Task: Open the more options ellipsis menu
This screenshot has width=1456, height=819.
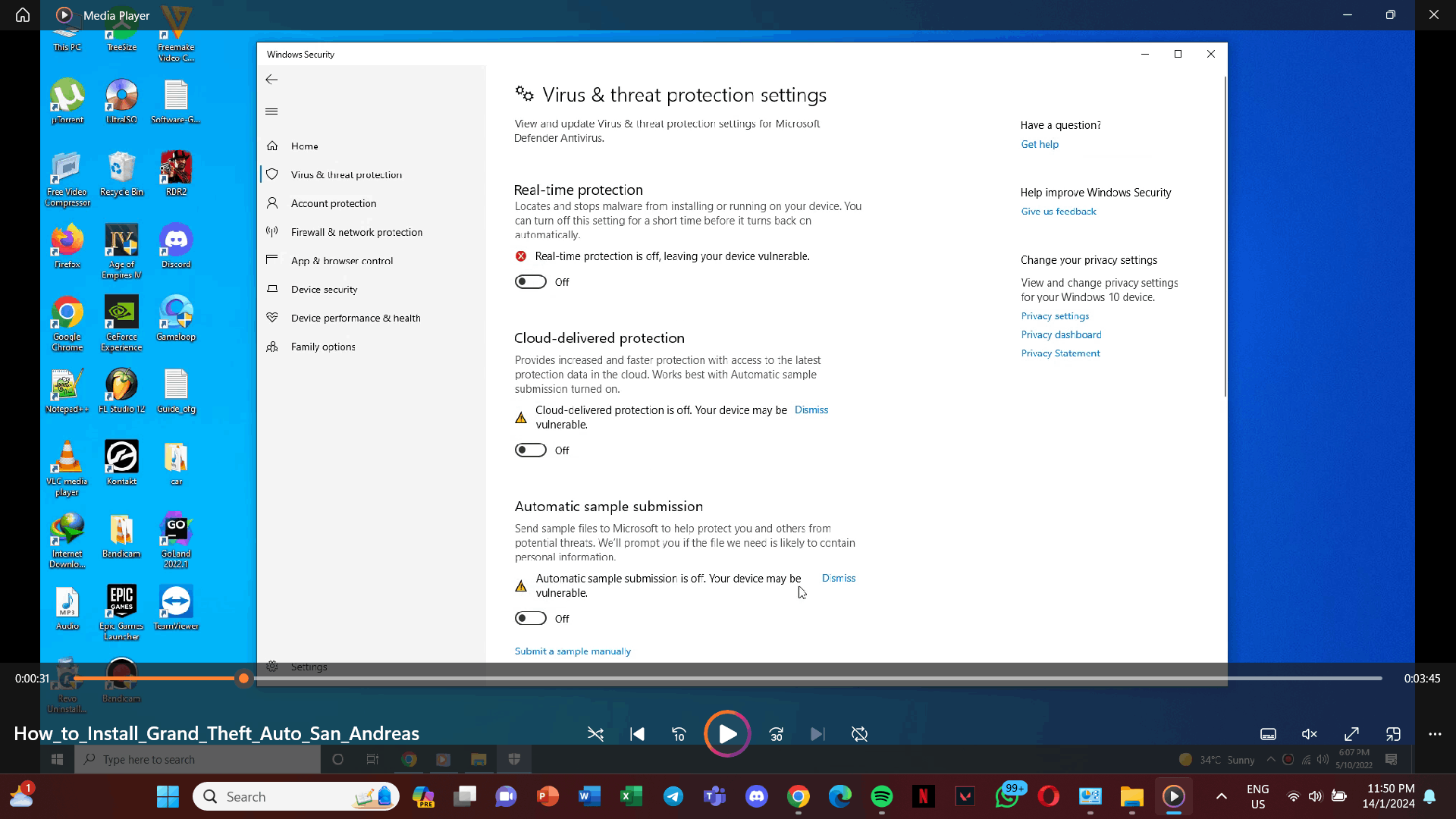Action: [1435, 734]
